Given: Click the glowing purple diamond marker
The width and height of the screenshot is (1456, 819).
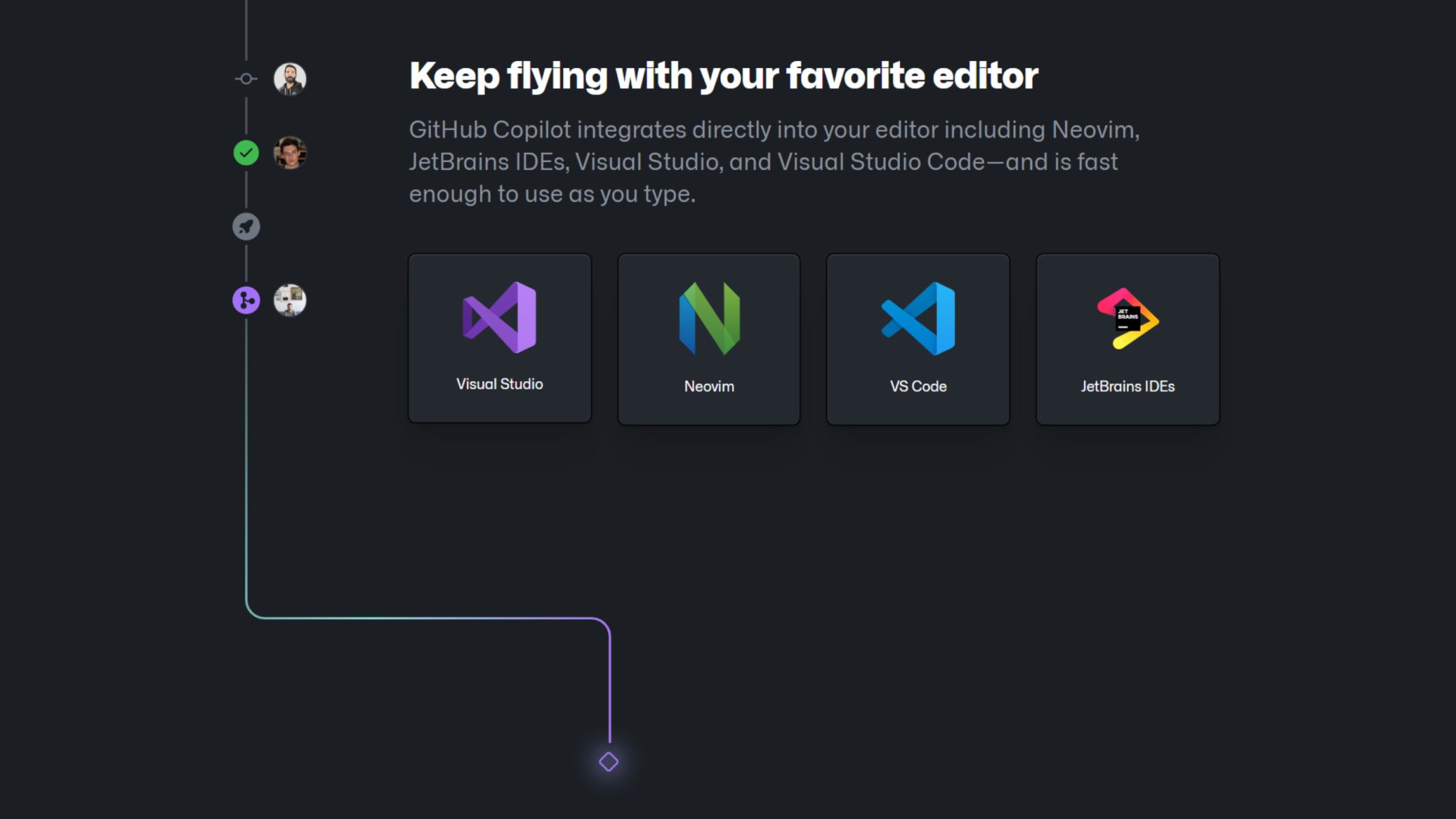Looking at the screenshot, I should pos(609,761).
